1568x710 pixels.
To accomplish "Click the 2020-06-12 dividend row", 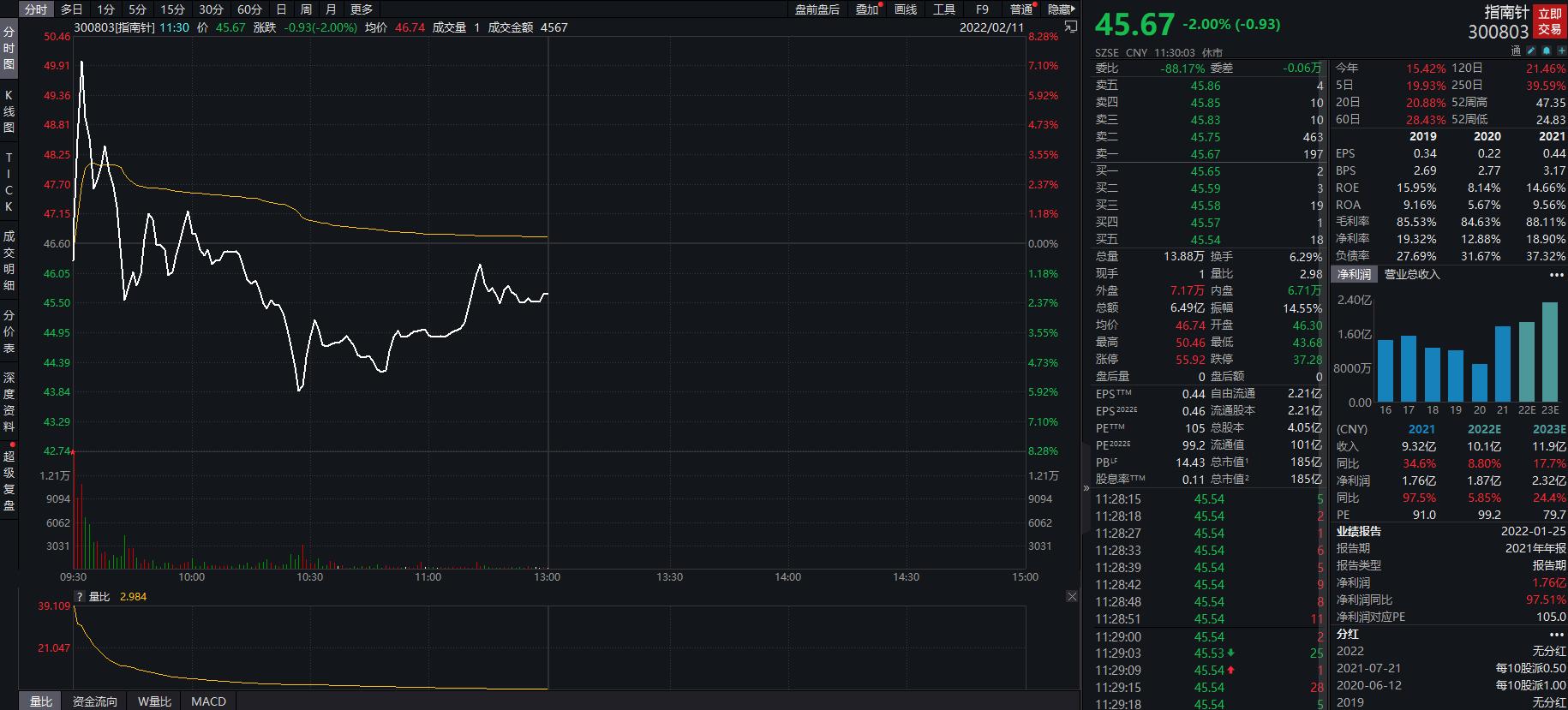I will (1451, 685).
